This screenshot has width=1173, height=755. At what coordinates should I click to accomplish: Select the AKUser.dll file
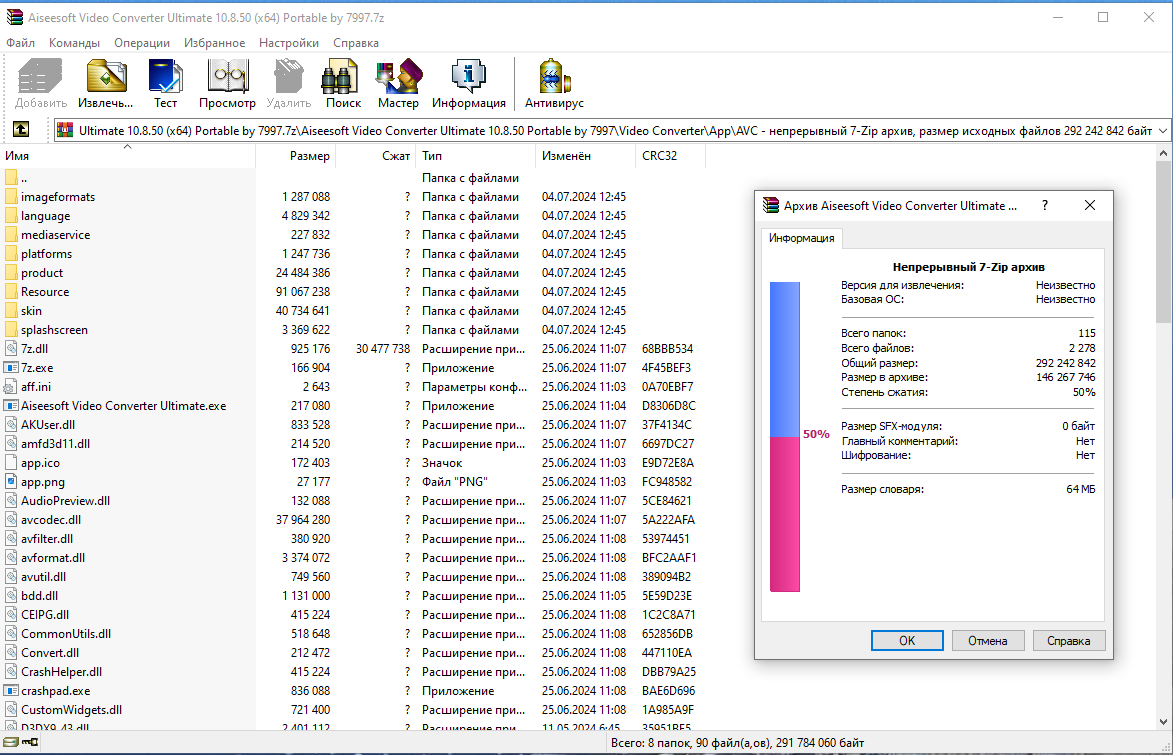352,425
